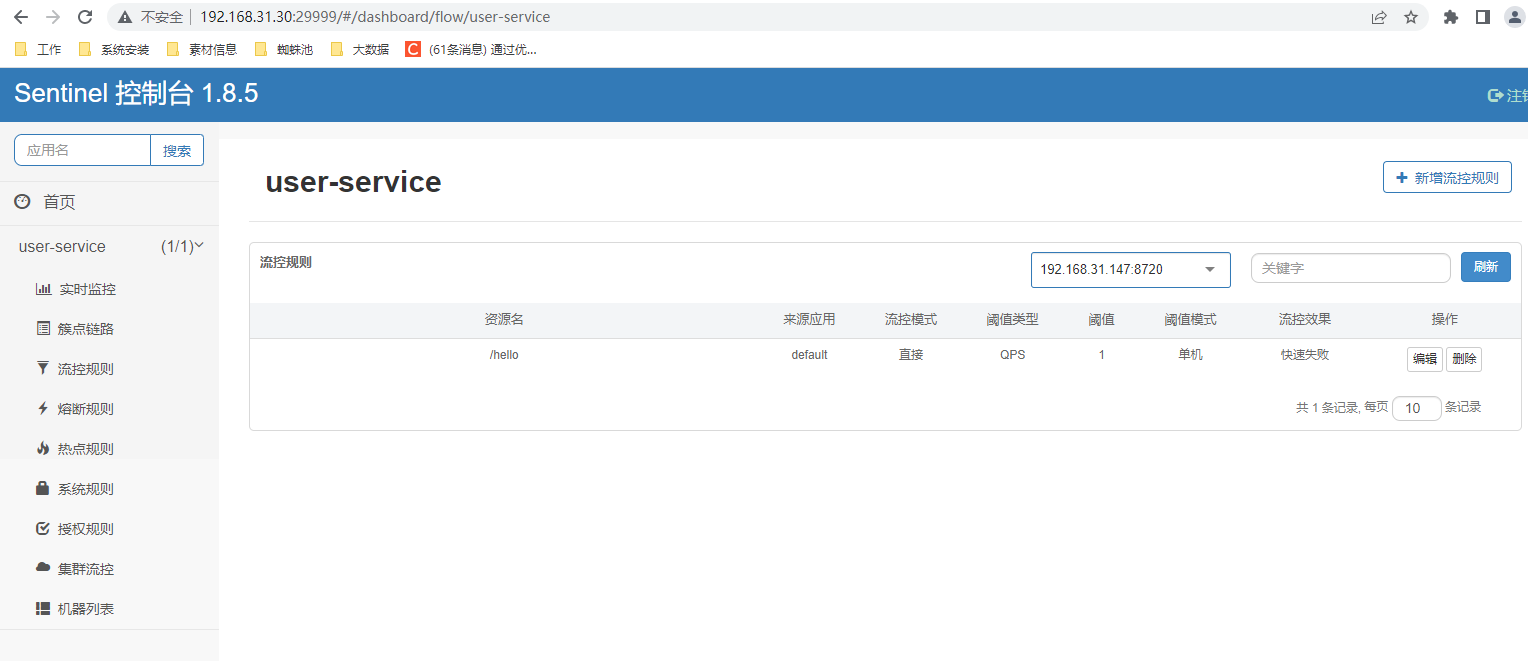Click the 搜索 button
The height and width of the screenshot is (661, 1528).
(x=177, y=150)
